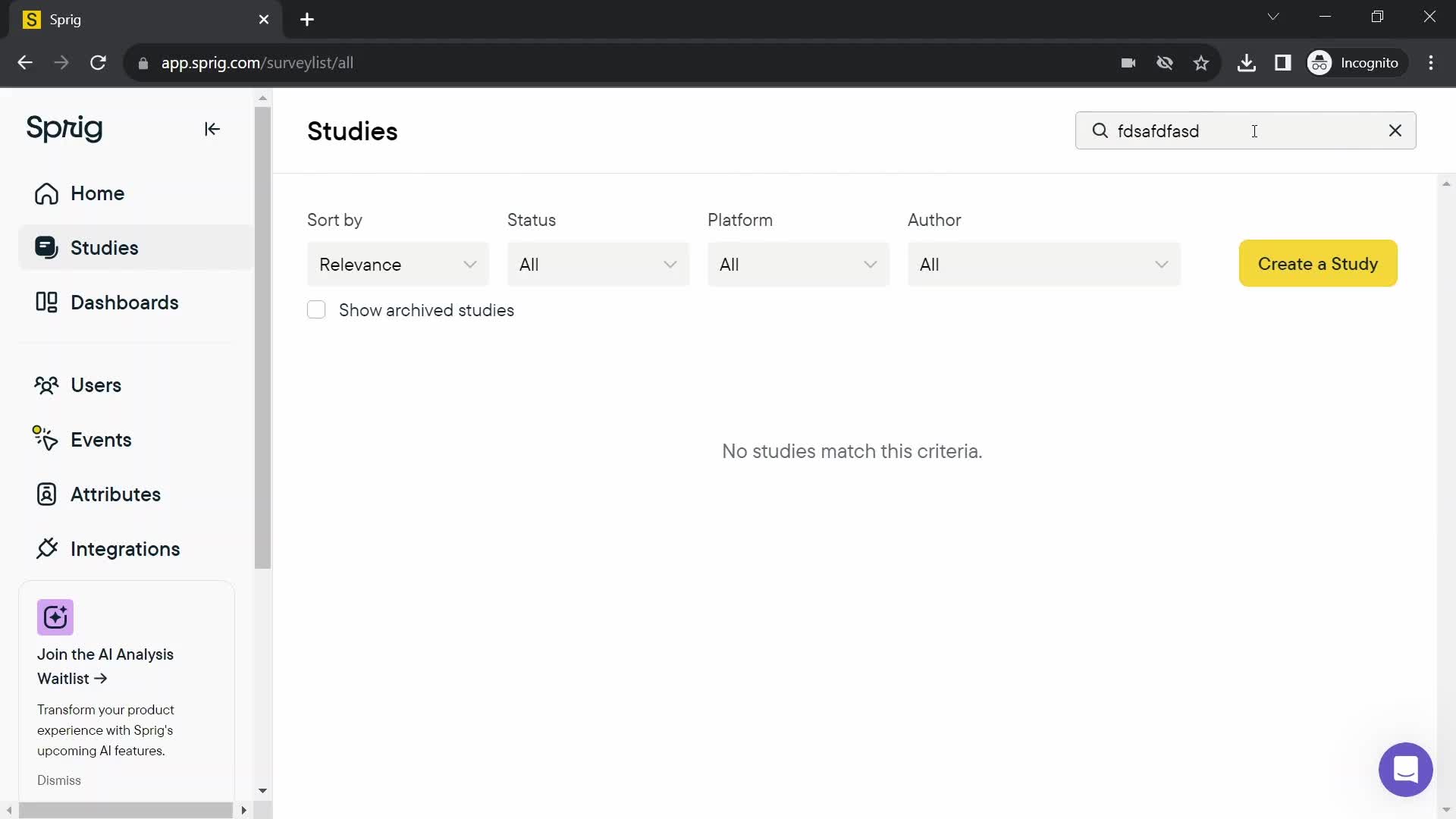Open the Users section
1456x819 pixels.
click(95, 385)
